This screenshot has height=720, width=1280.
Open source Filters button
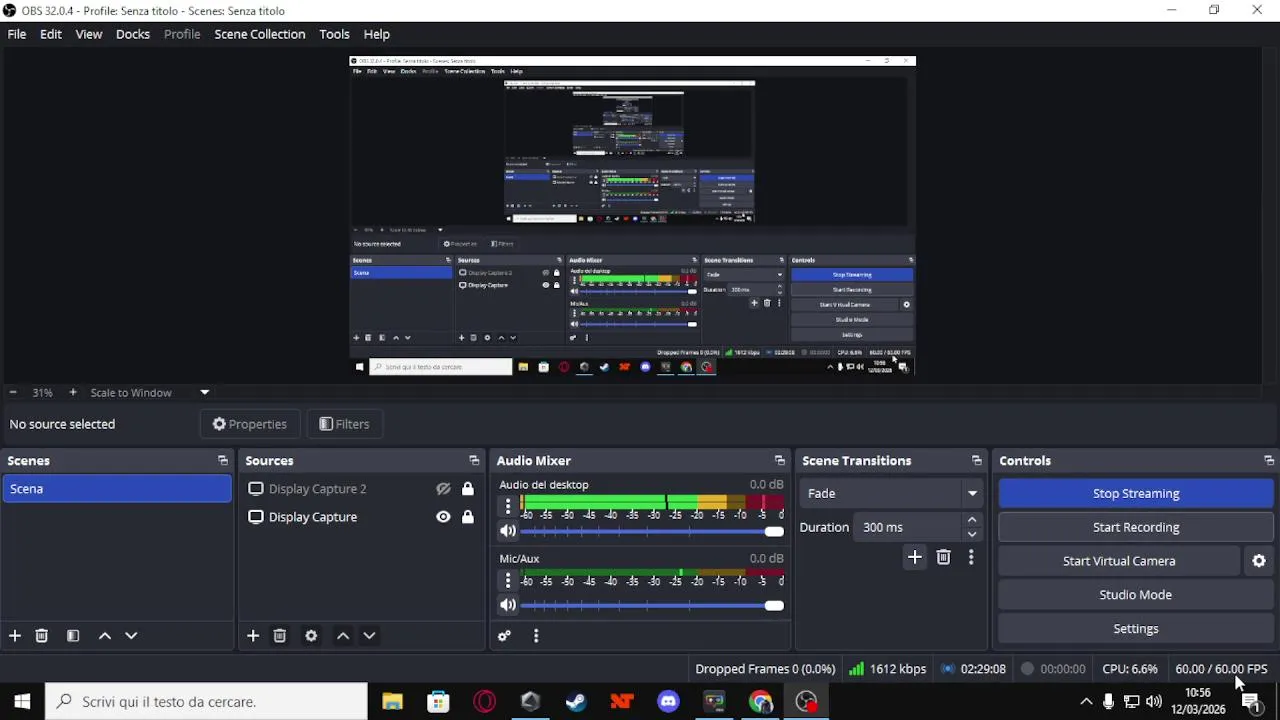(344, 424)
